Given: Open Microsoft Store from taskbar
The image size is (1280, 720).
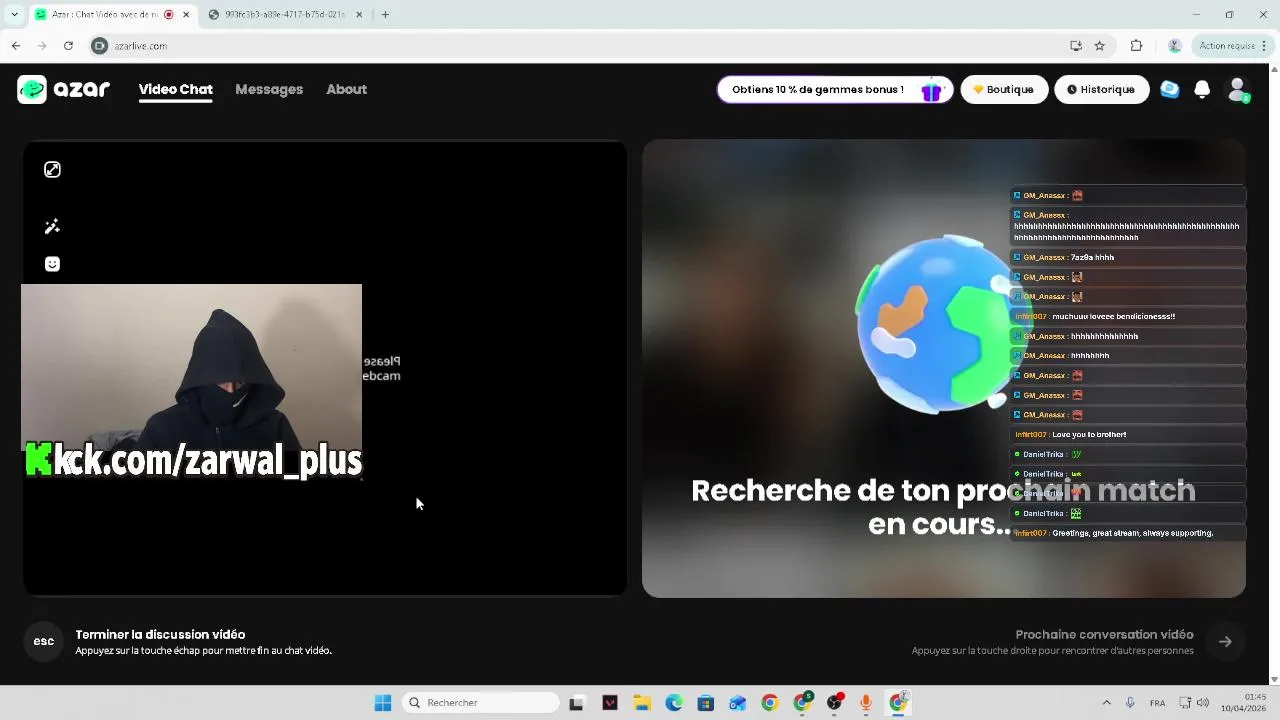Looking at the screenshot, I should [x=706, y=703].
